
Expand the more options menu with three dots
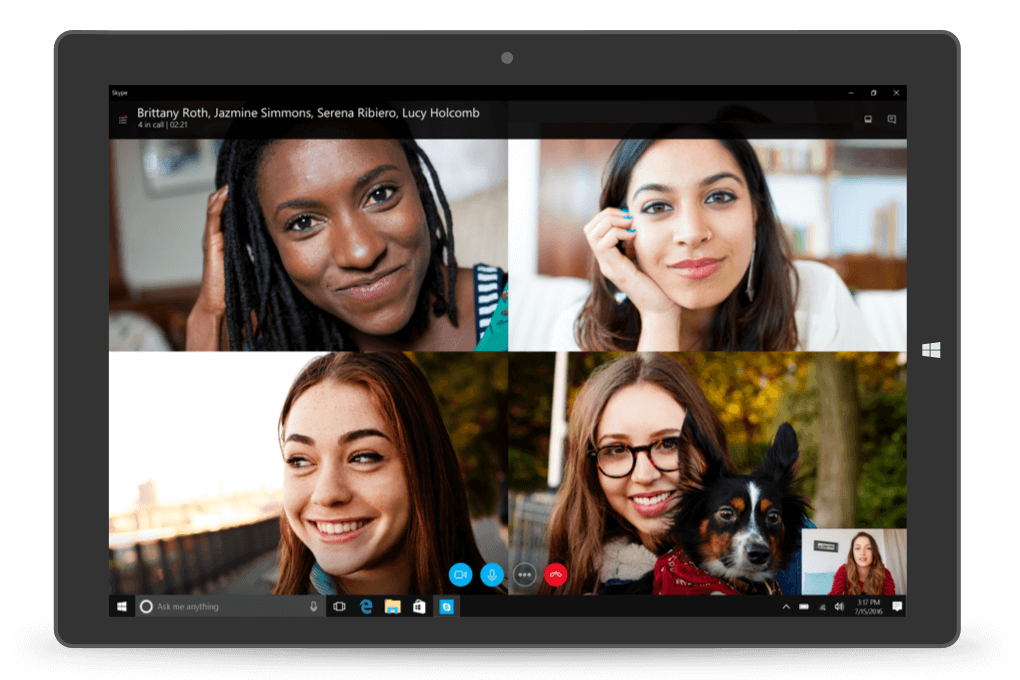(524, 574)
